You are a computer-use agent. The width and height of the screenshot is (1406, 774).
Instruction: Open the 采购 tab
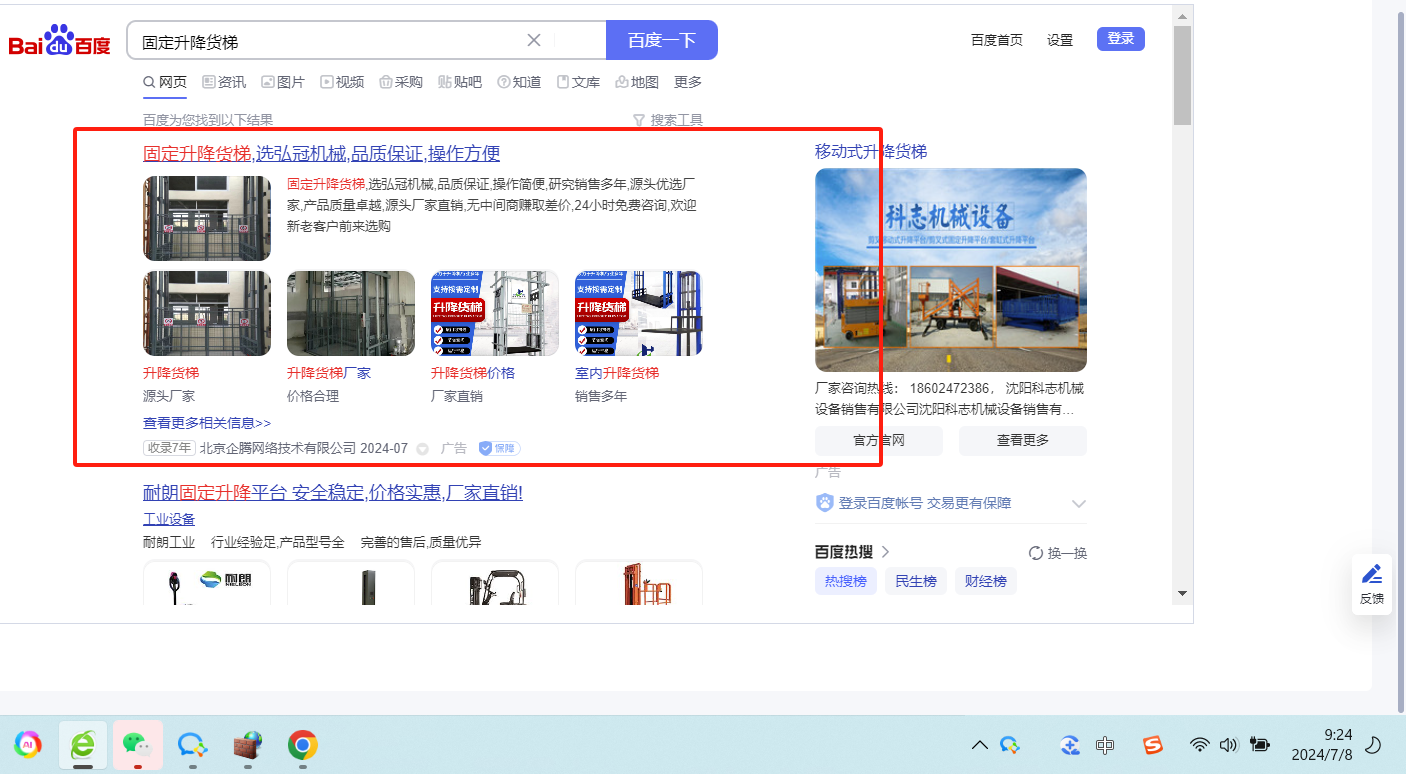(401, 82)
